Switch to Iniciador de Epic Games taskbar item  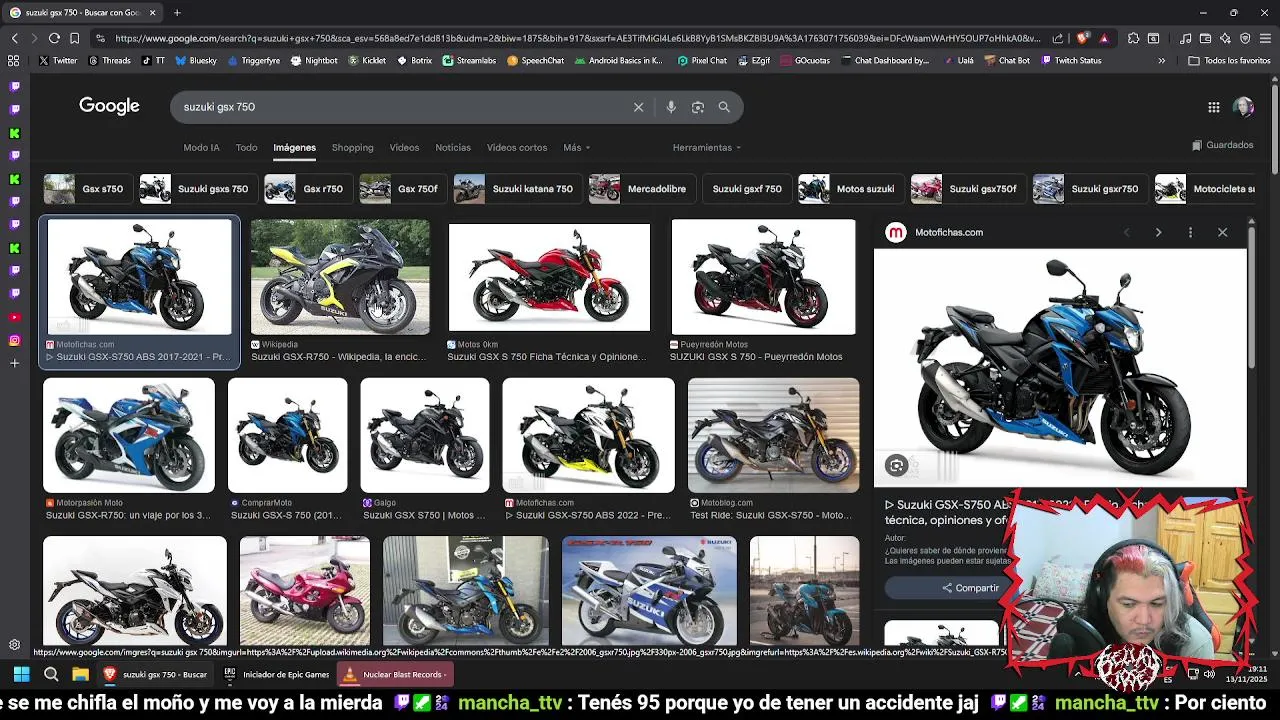click(277, 674)
